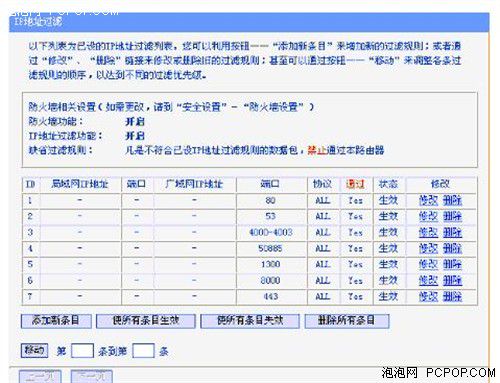The image size is (500, 383).
Task: Click 开启 value beside IP地址过滤功能
Action: pyautogui.click(x=135, y=136)
